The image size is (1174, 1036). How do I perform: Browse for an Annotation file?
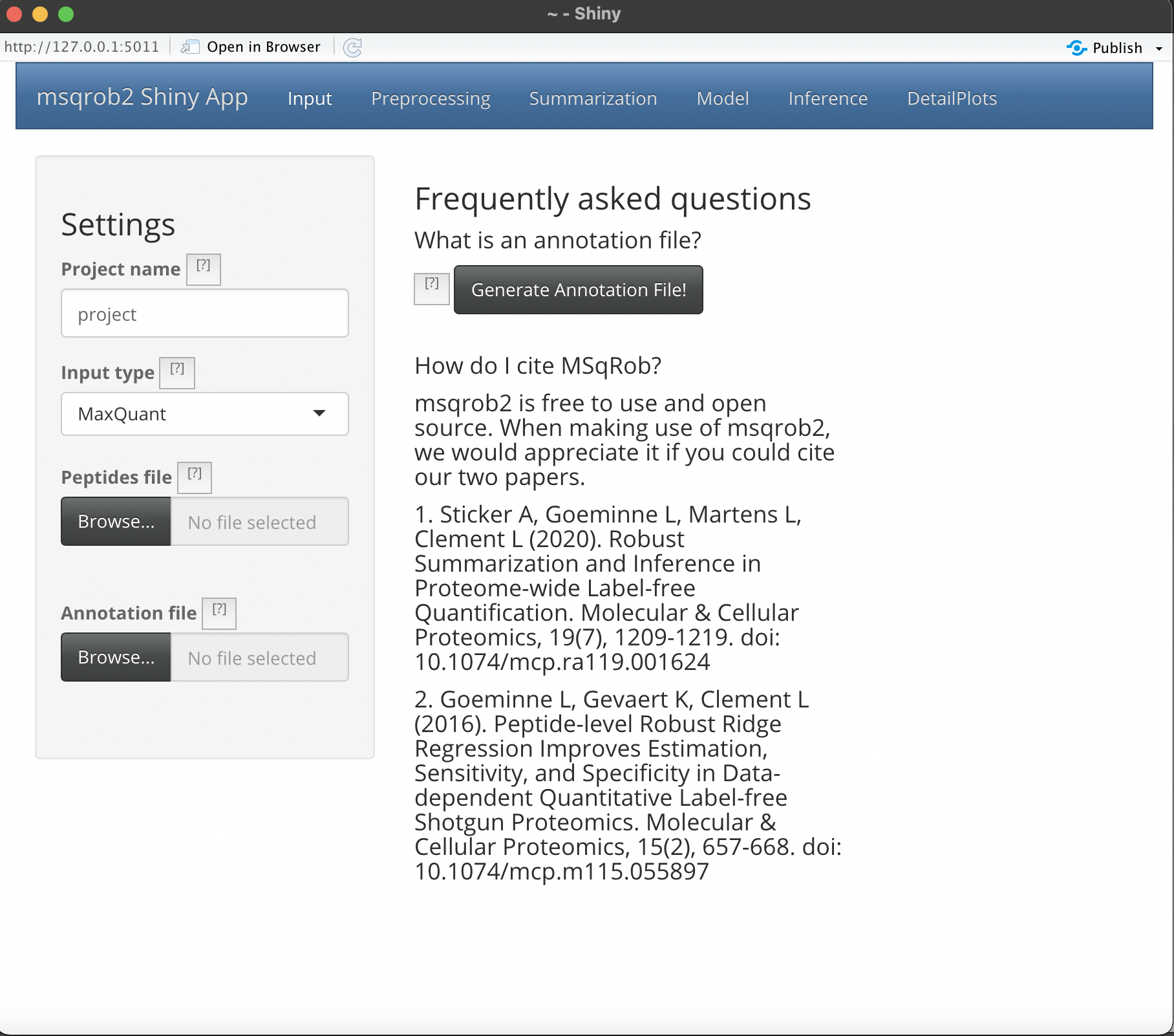(x=116, y=657)
